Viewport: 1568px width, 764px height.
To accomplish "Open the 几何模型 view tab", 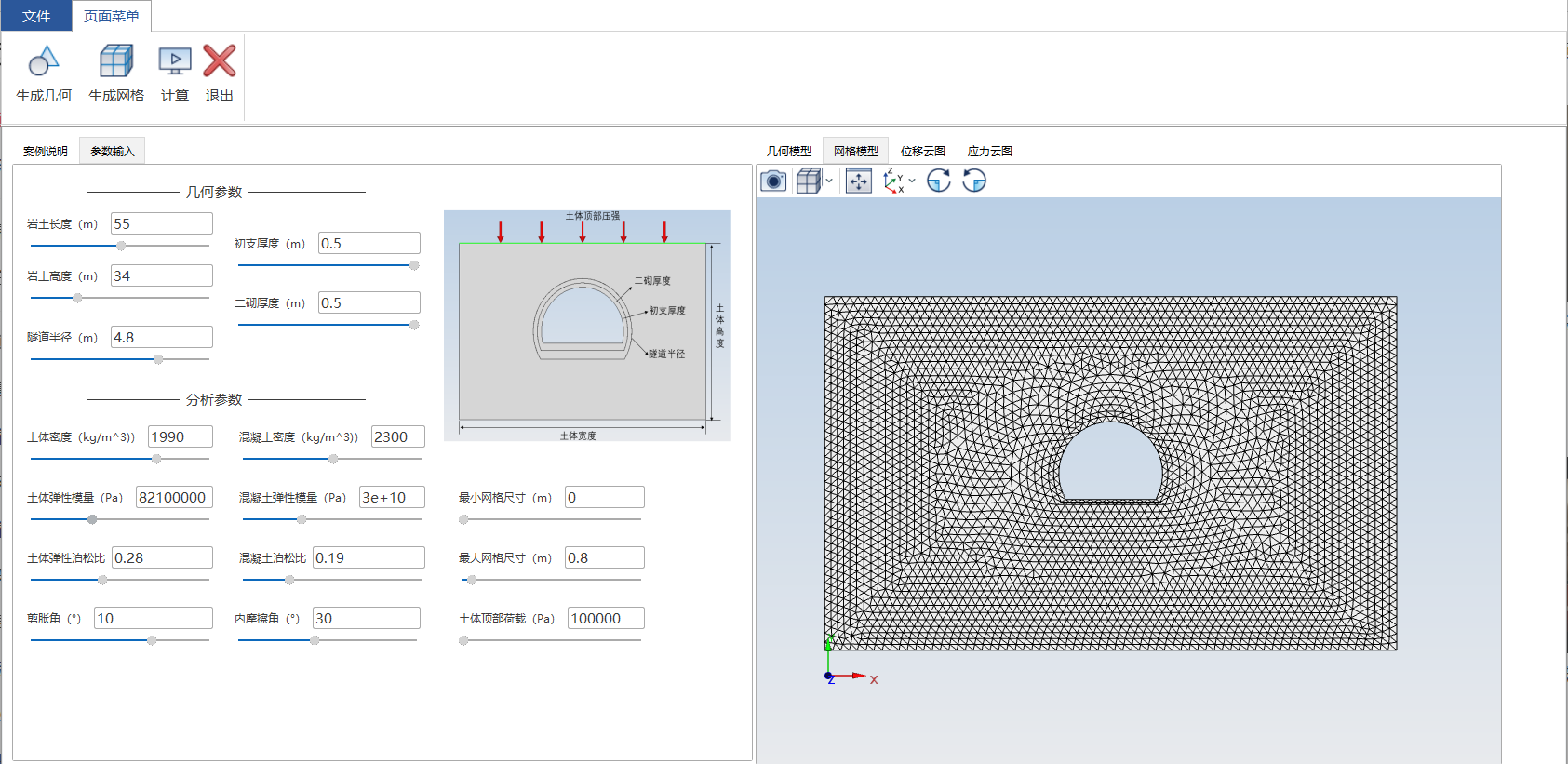I will coord(789,151).
